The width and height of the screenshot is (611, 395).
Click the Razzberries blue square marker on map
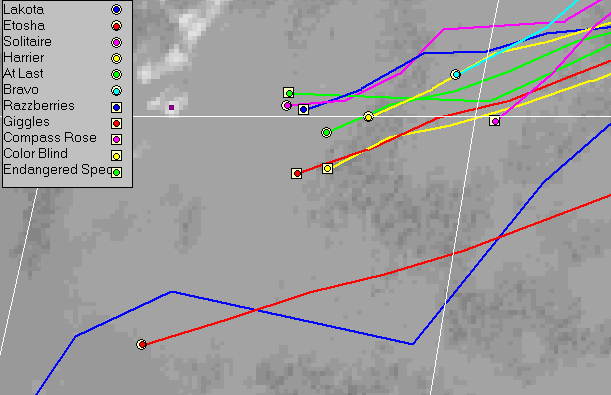pyautogui.click(x=304, y=109)
